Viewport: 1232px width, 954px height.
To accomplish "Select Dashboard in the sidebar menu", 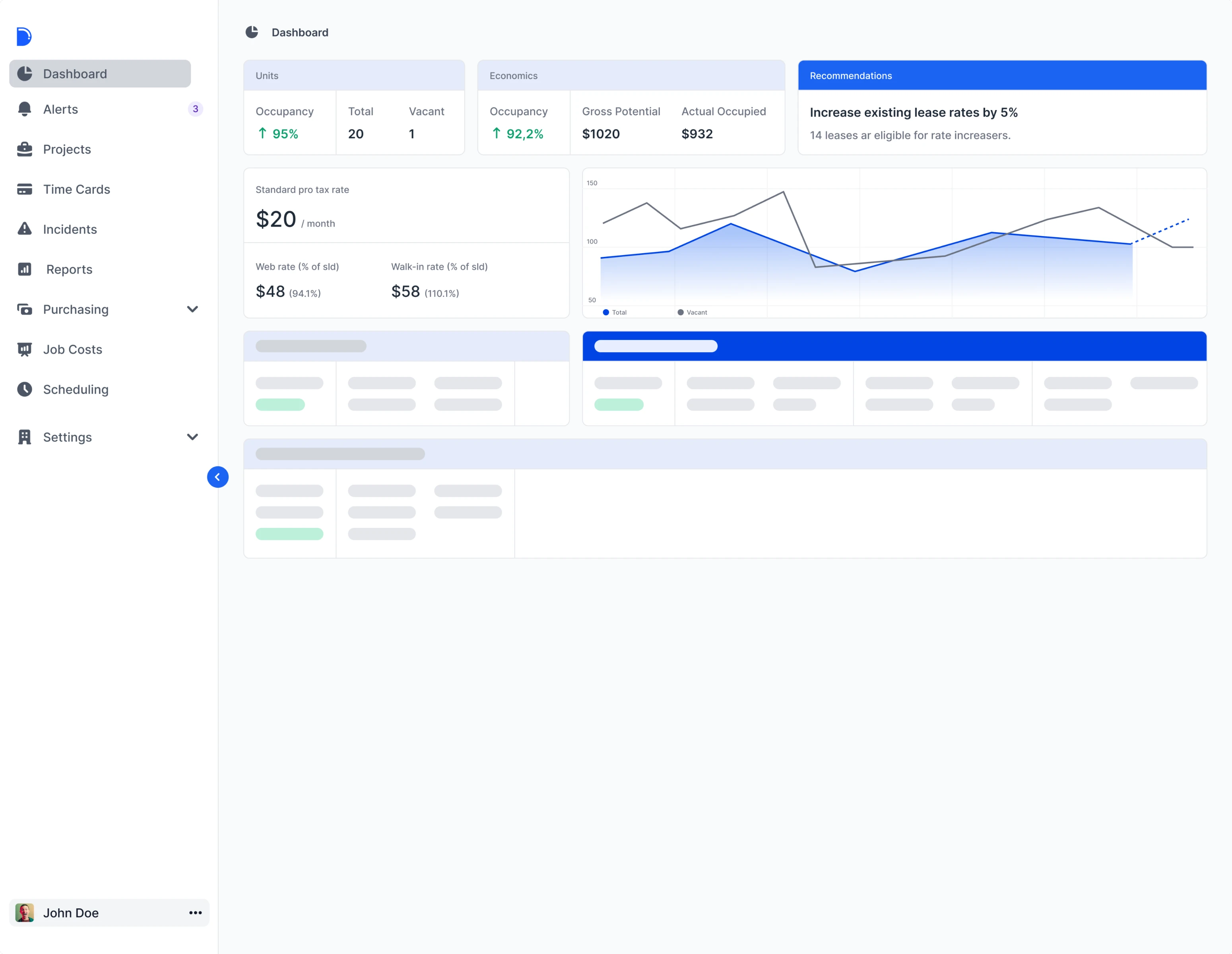I will (100, 74).
